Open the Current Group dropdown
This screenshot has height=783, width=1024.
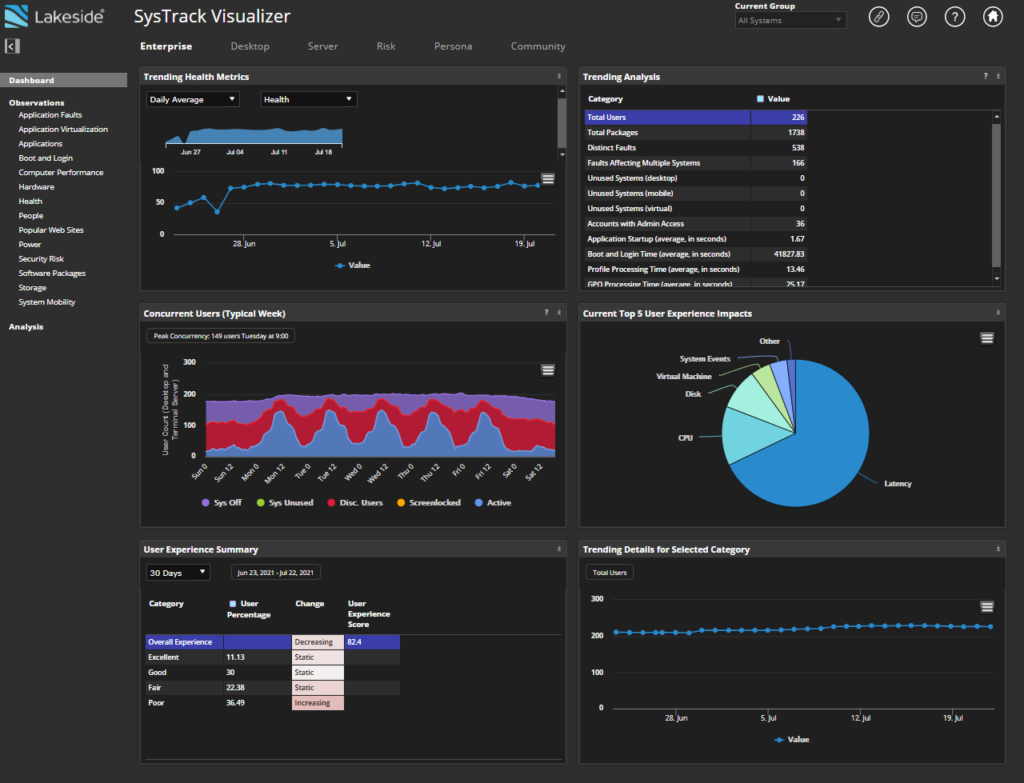tap(790, 20)
